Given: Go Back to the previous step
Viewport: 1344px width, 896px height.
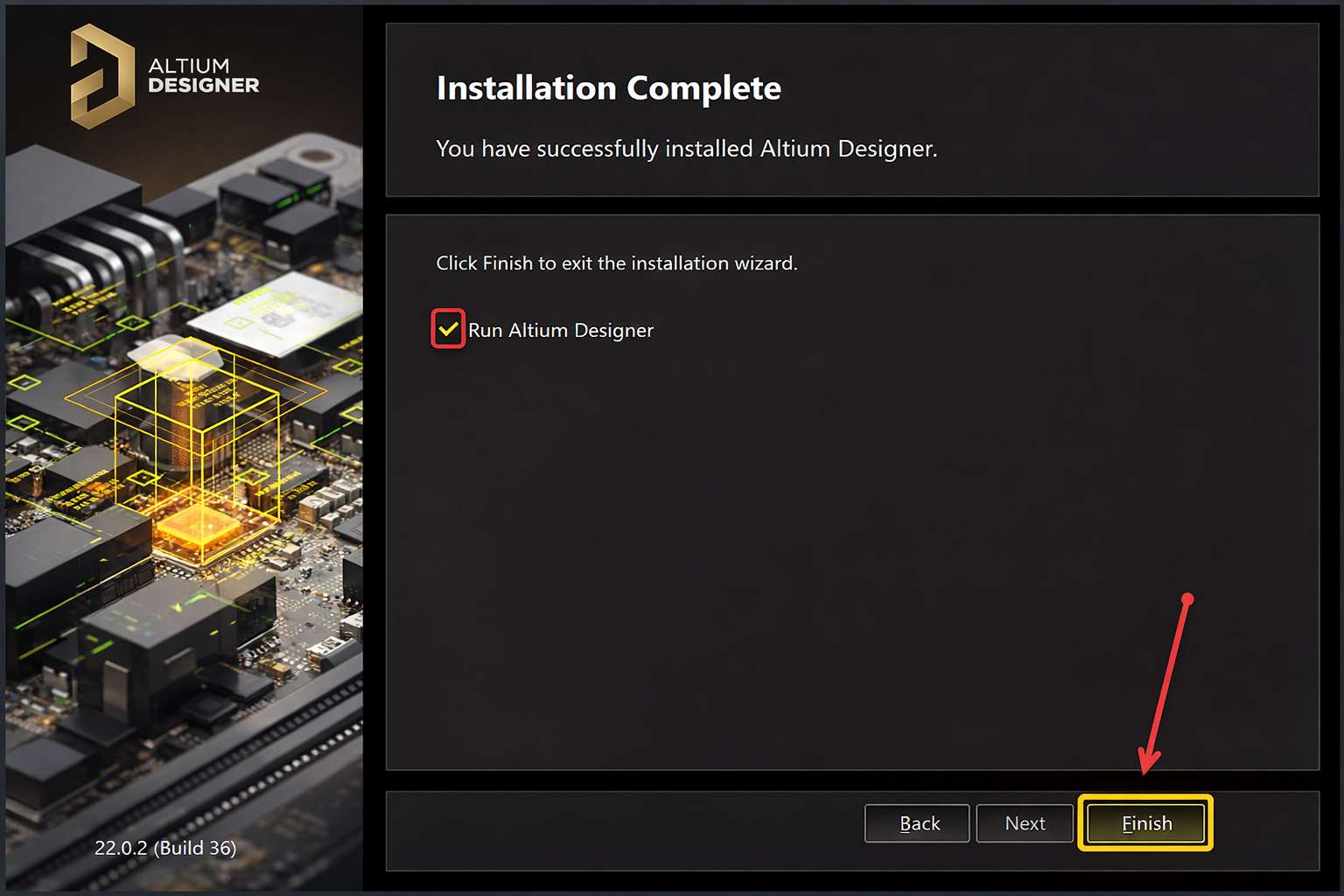Looking at the screenshot, I should click(917, 823).
